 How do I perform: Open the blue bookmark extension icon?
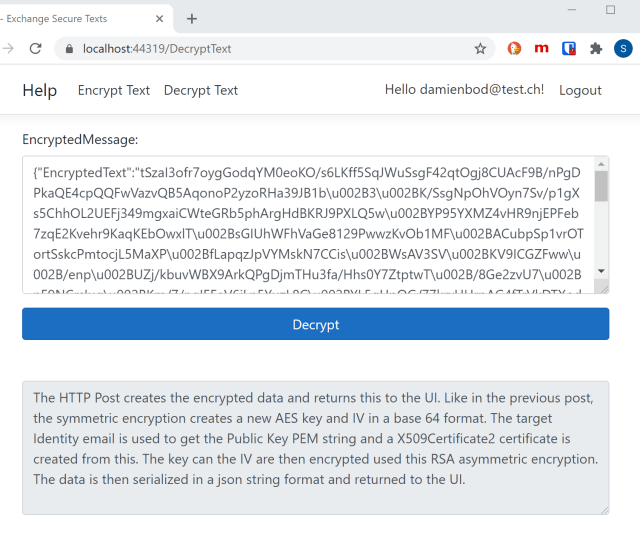[569, 48]
